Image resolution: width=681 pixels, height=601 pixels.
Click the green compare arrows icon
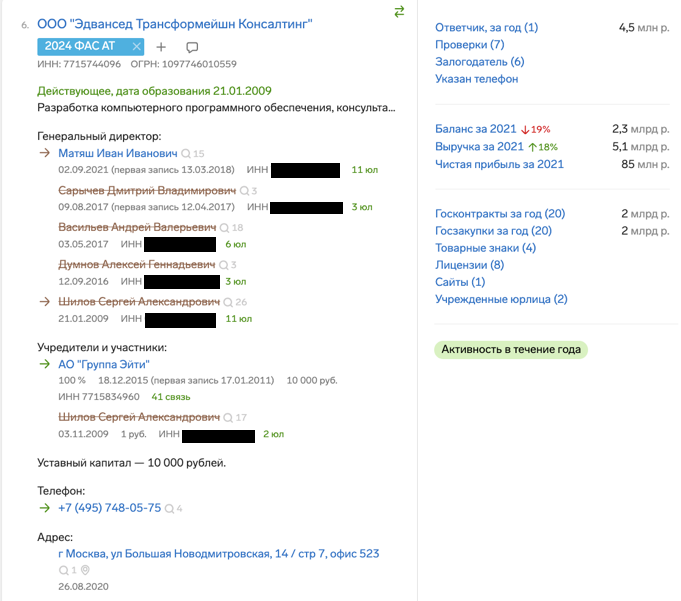[x=399, y=12]
